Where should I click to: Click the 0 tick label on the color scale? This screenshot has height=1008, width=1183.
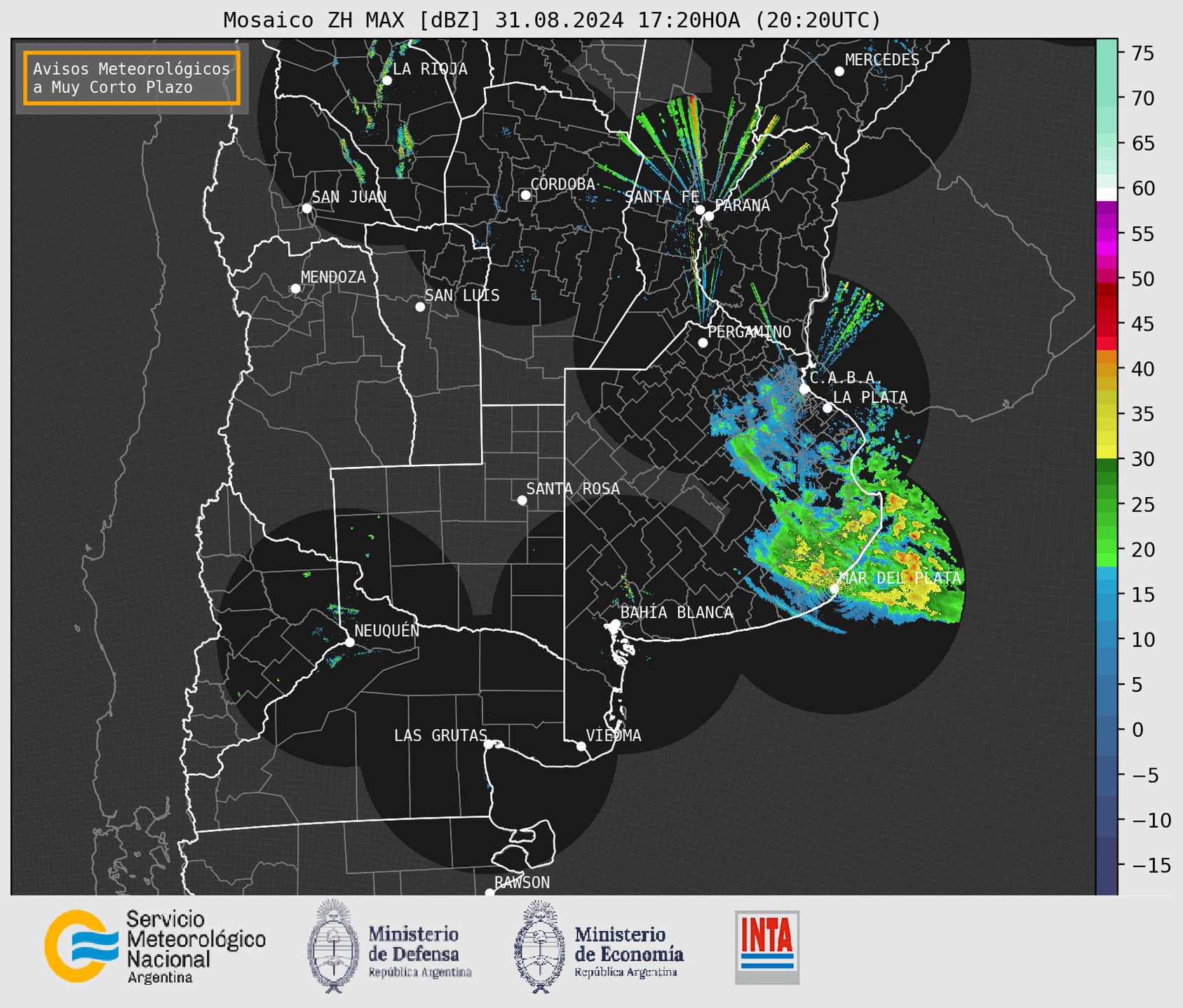pyautogui.click(x=1137, y=730)
